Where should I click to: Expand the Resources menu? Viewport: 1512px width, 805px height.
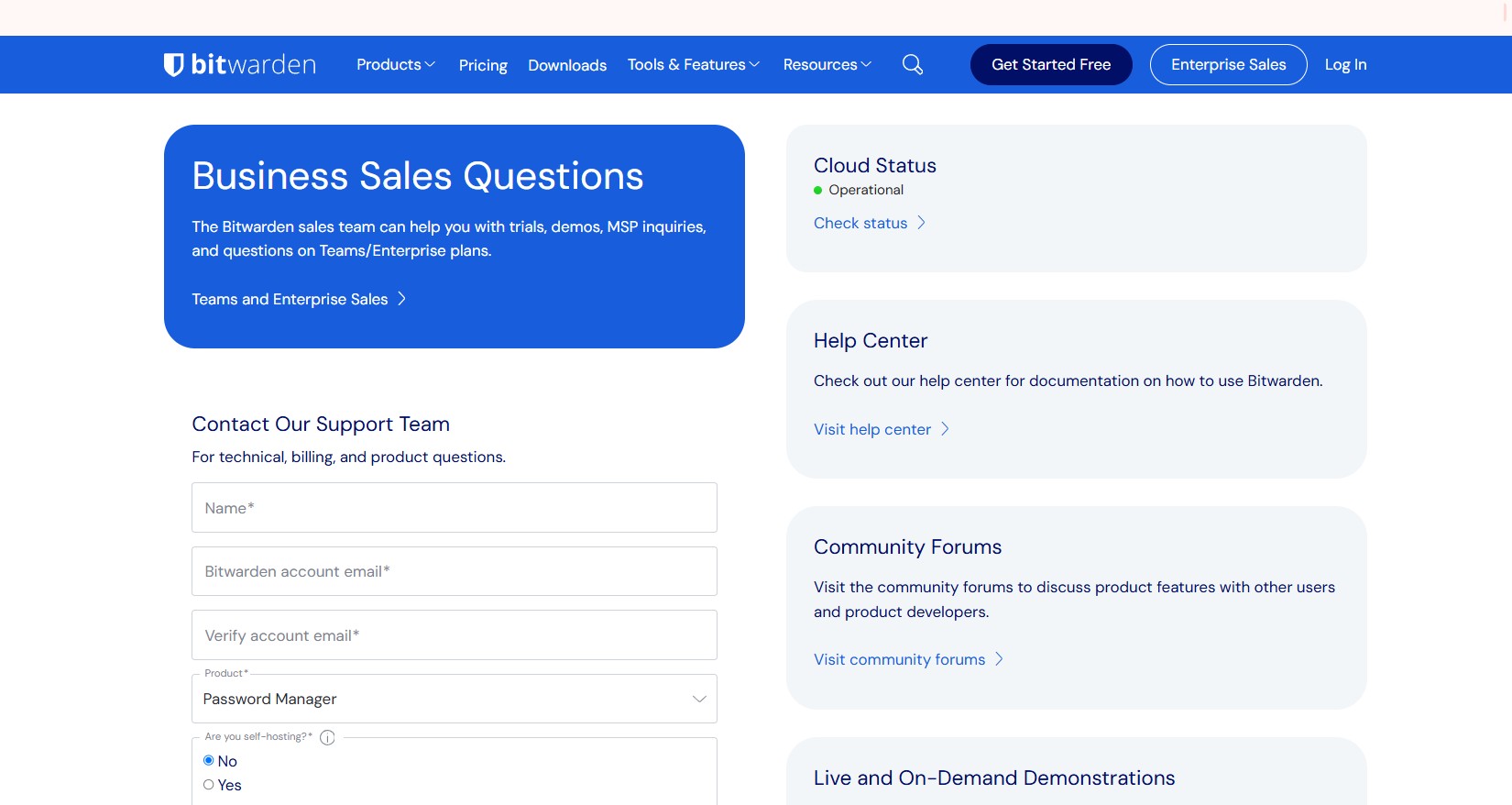827,64
